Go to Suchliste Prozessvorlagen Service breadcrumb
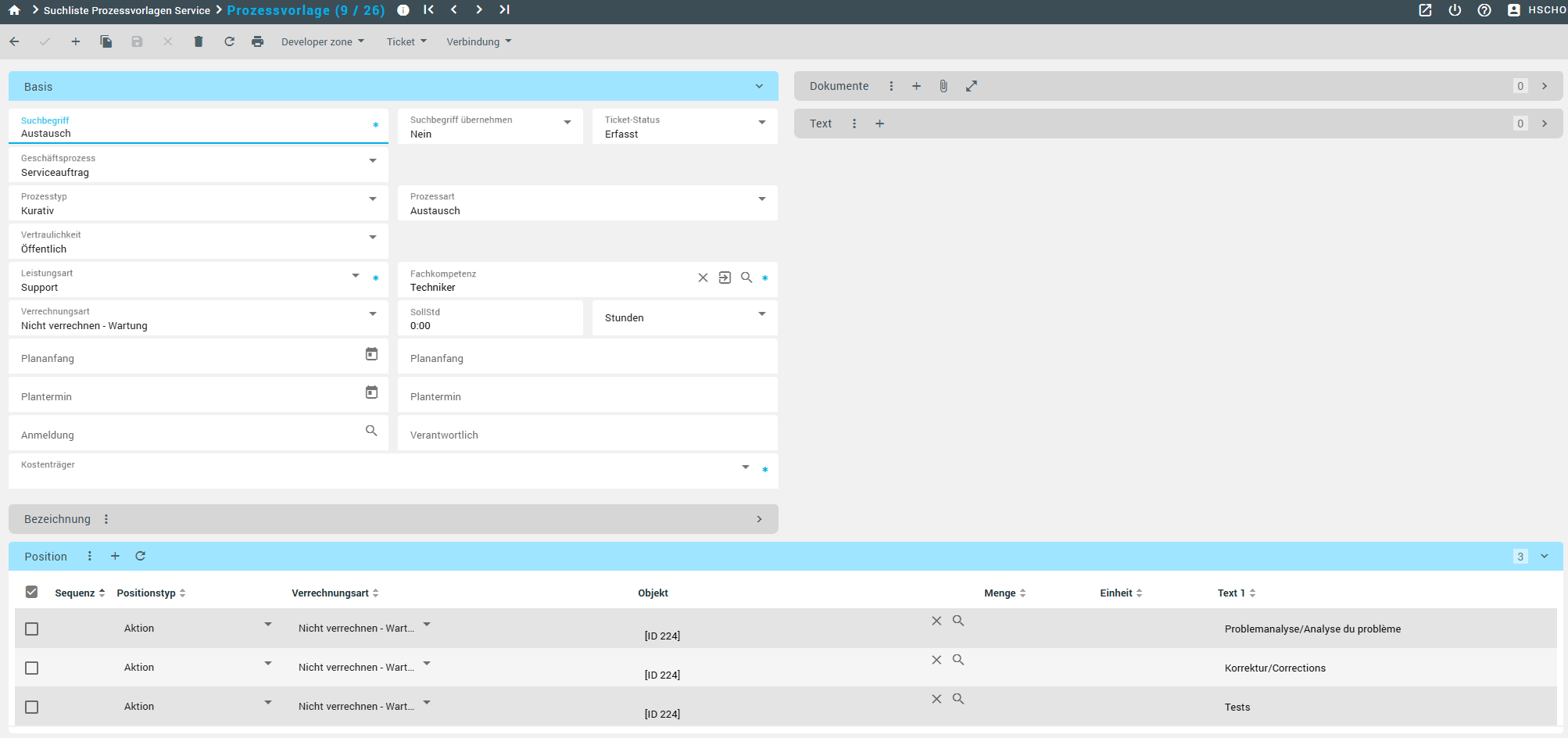Image resolution: width=1568 pixels, height=738 pixels. click(127, 10)
